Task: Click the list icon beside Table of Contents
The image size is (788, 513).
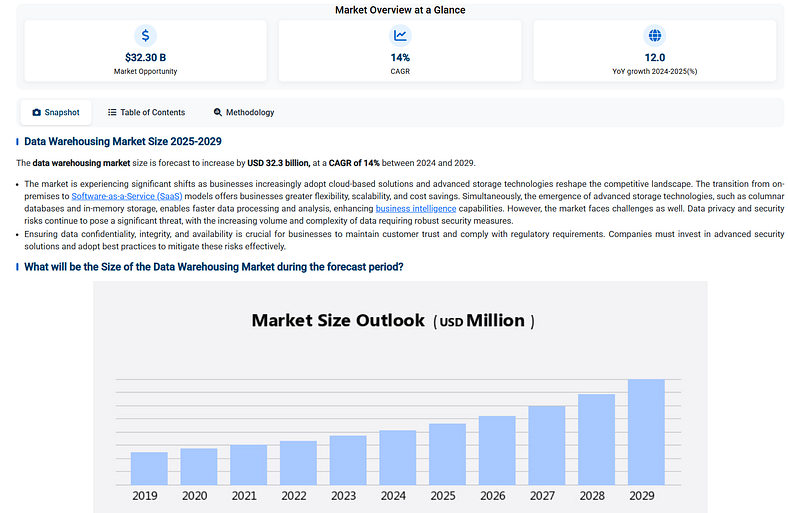Action: pyautogui.click(x=112, y=113)
